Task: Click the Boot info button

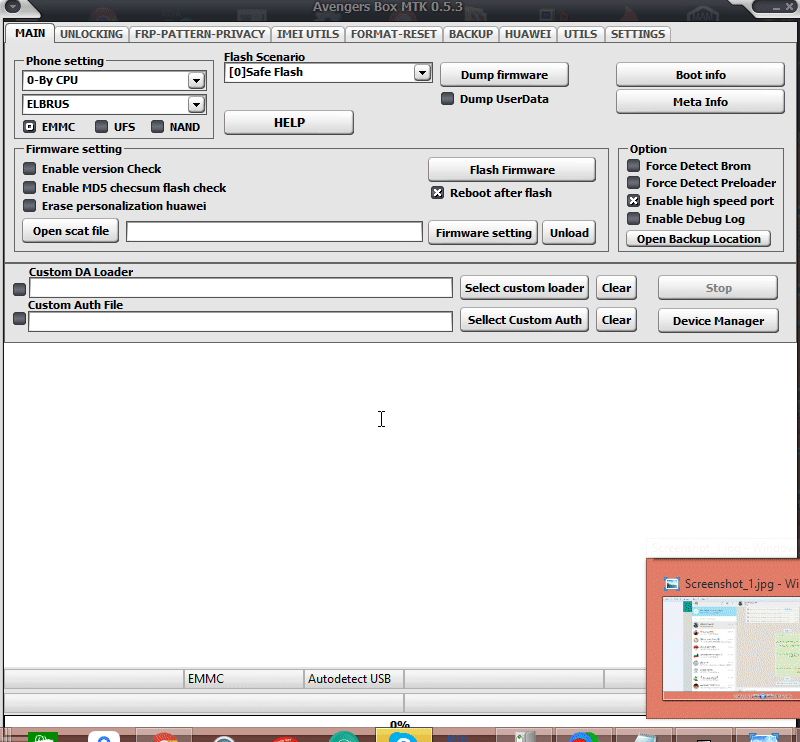Action: coord(700,75)
